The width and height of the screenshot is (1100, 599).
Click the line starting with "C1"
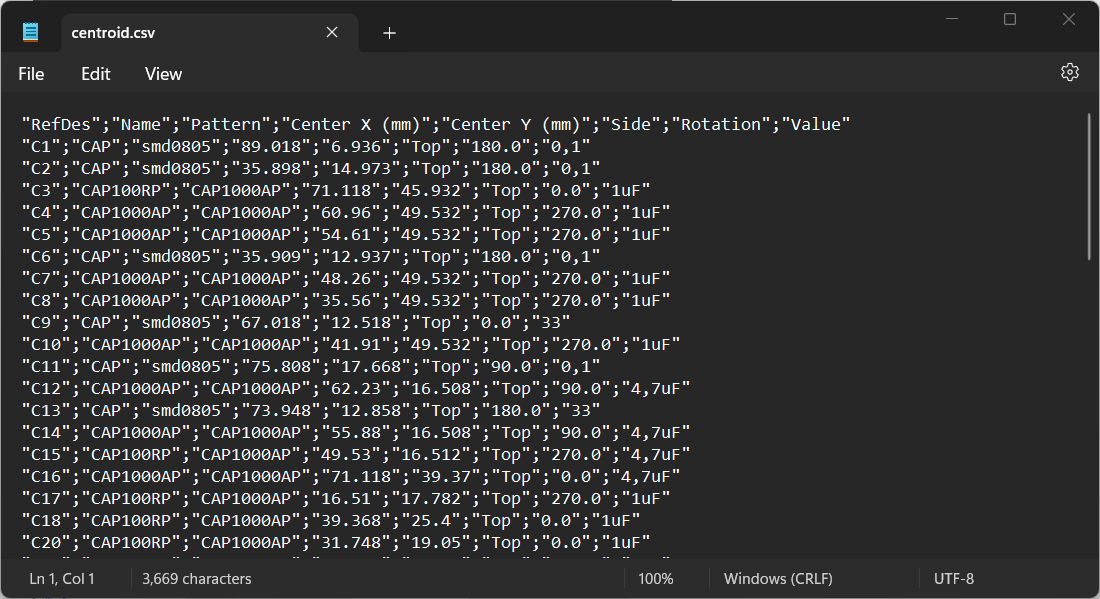pyautogui.click(x=306, y=147)
